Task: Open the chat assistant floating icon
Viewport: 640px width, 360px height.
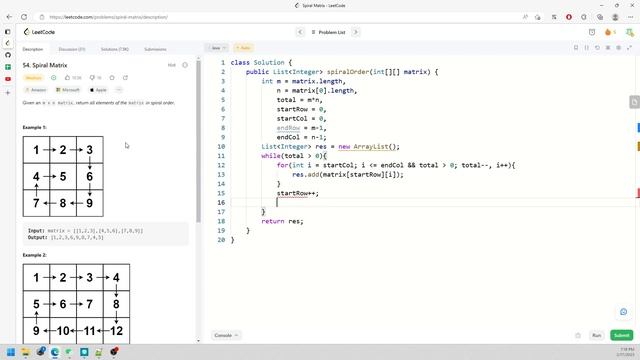Action: point(623,312)
